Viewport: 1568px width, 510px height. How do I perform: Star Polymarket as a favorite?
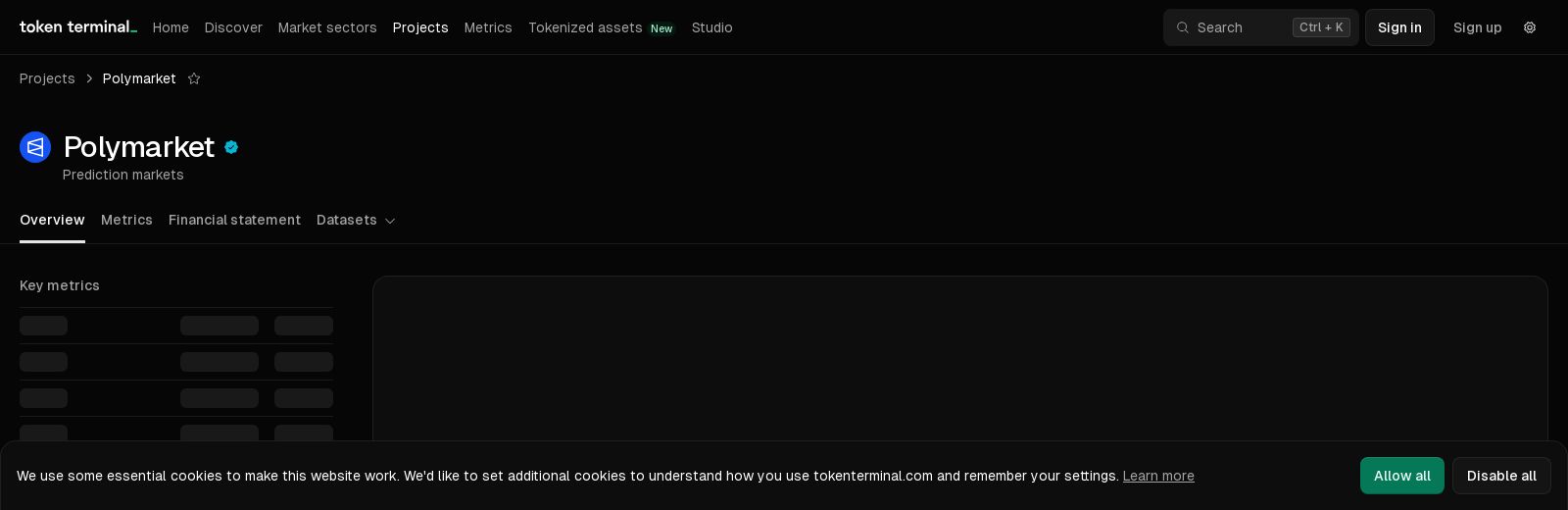[x=194, y=78]
